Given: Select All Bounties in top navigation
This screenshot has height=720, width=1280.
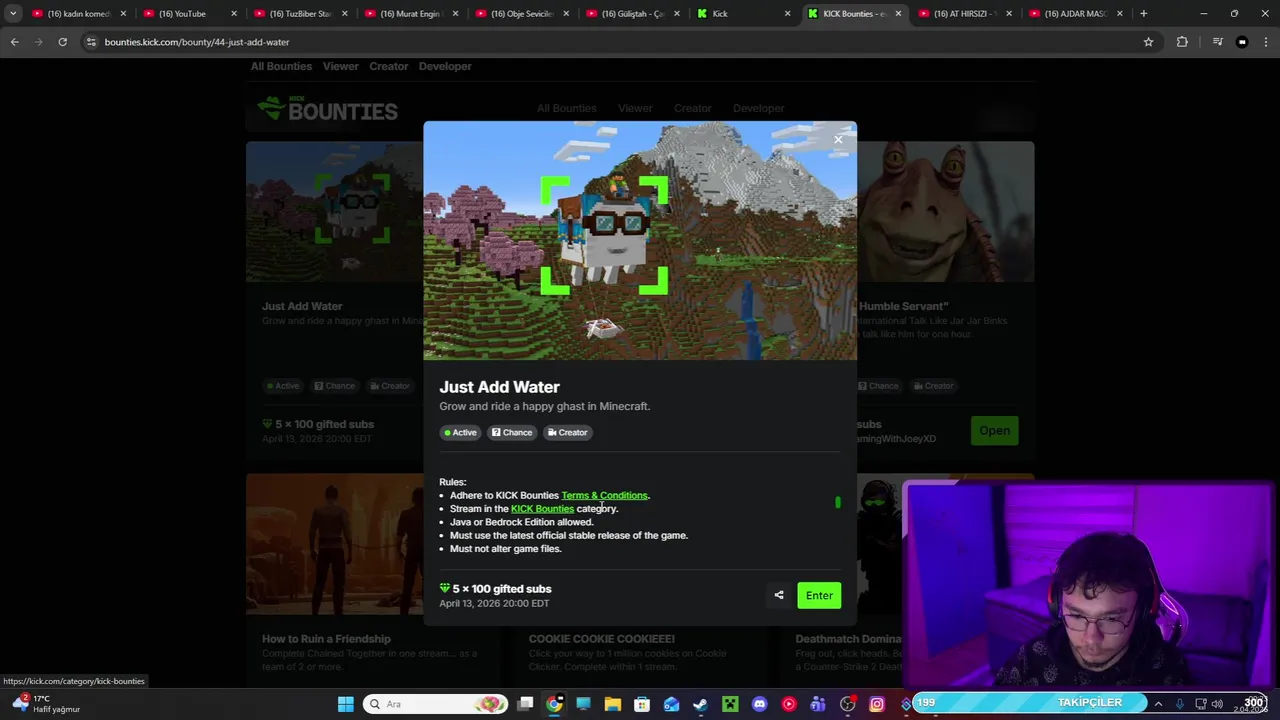Looking at the screenshot, I should [281, 66].
